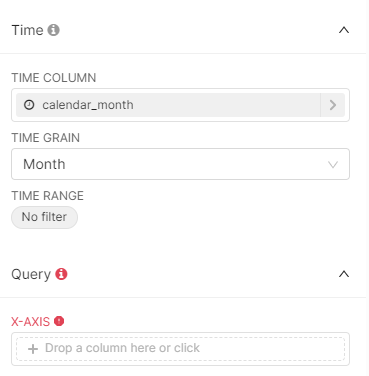Screen dimensions: 369x376
Task: Open calendar_month options via right arrow
Action: pyautogui.click(x=333, y=105)
